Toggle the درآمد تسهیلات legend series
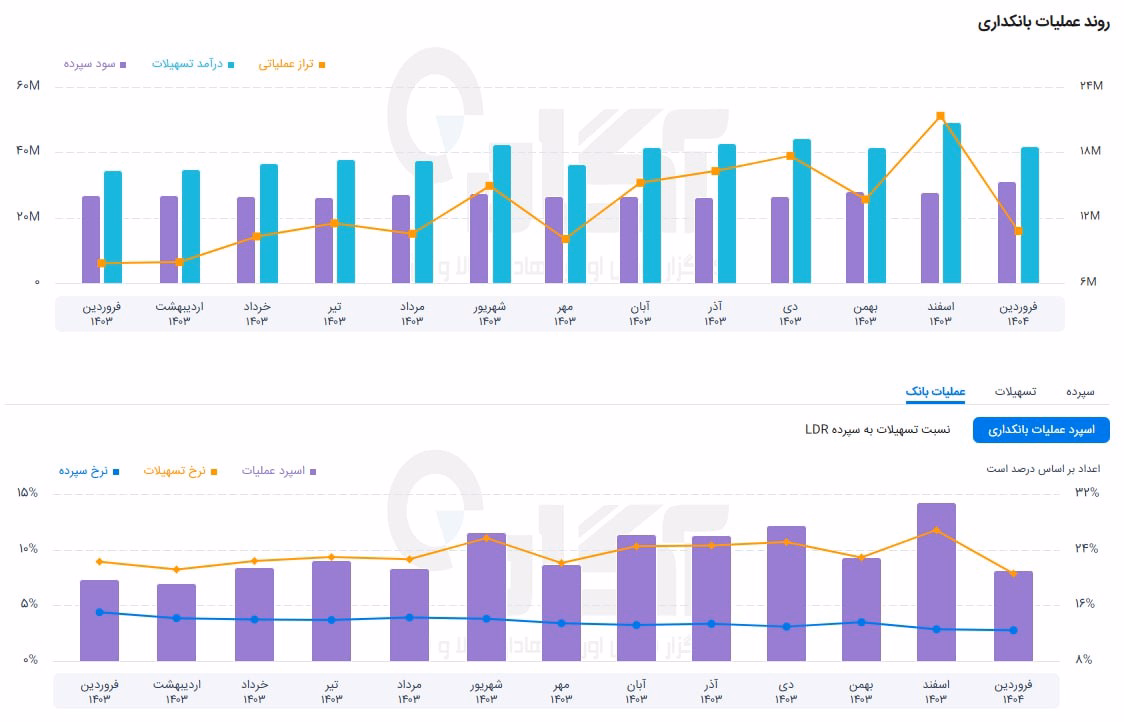 pos(193,65)
